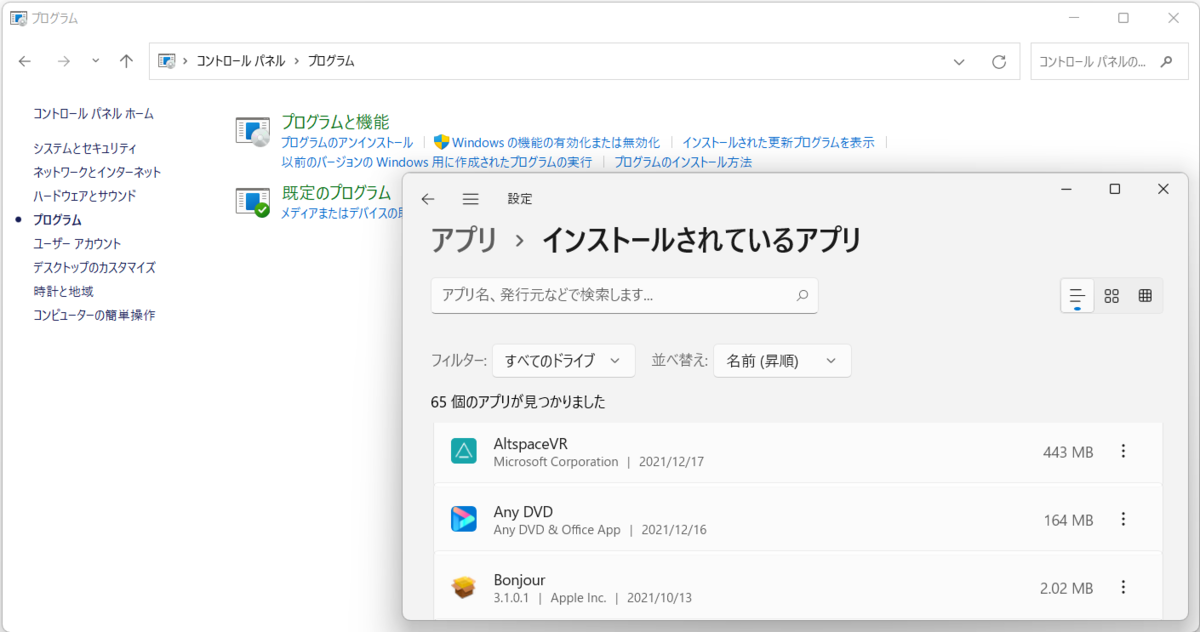Screen dimensions: 1200x632
Task: Select the Any DVD app name
Action: [523, 511]
